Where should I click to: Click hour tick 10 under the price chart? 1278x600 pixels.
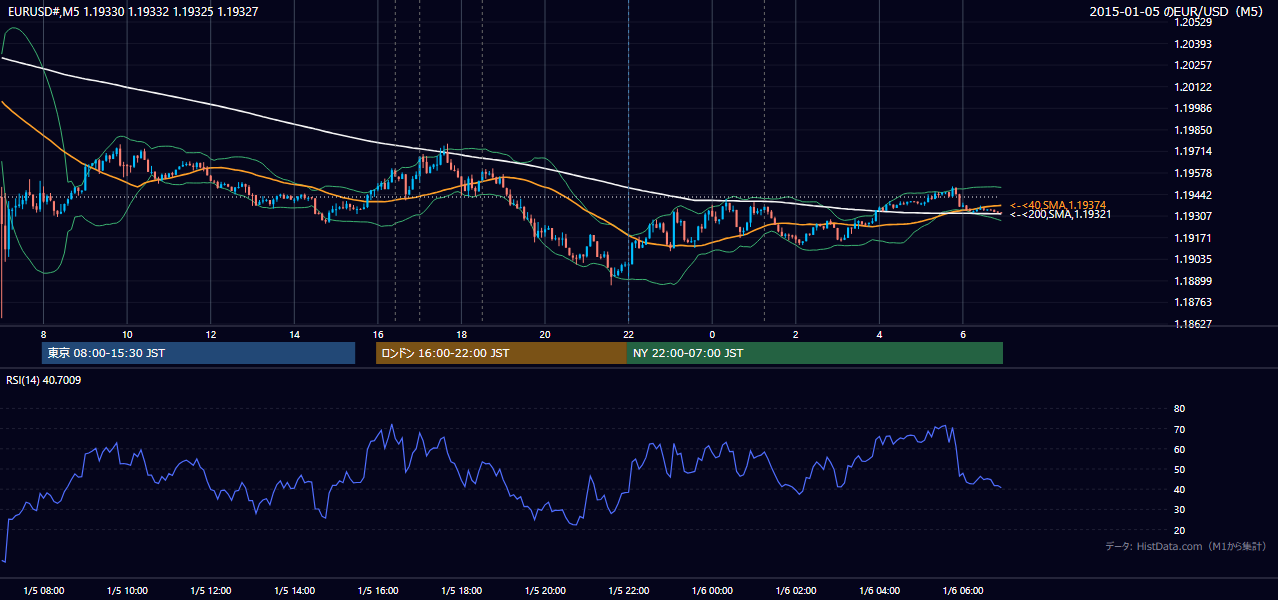click(x=127, y=334)
